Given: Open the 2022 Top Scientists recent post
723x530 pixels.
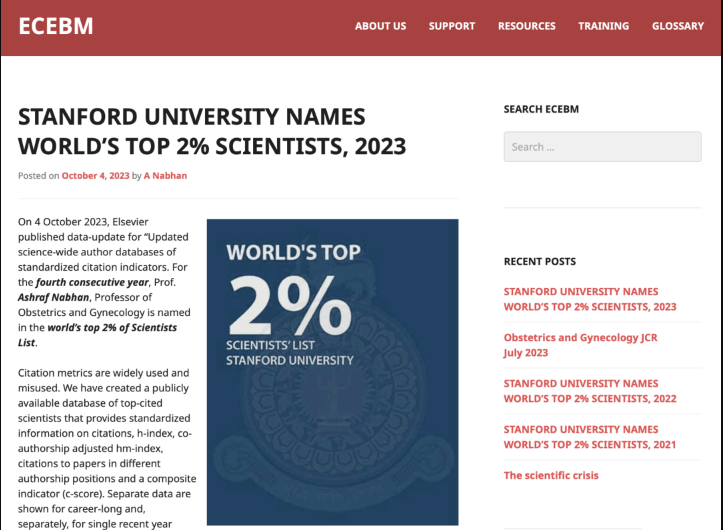Looking at the screenshot, I should [x=589, y=391].
